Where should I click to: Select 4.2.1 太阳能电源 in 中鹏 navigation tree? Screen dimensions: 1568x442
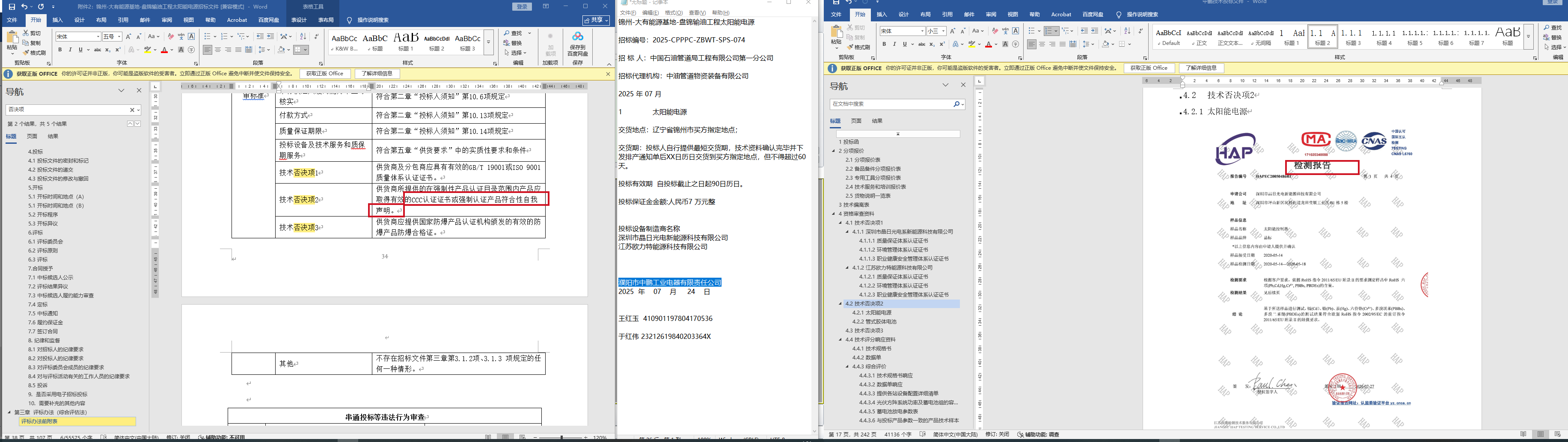click(x=872, y=312)
